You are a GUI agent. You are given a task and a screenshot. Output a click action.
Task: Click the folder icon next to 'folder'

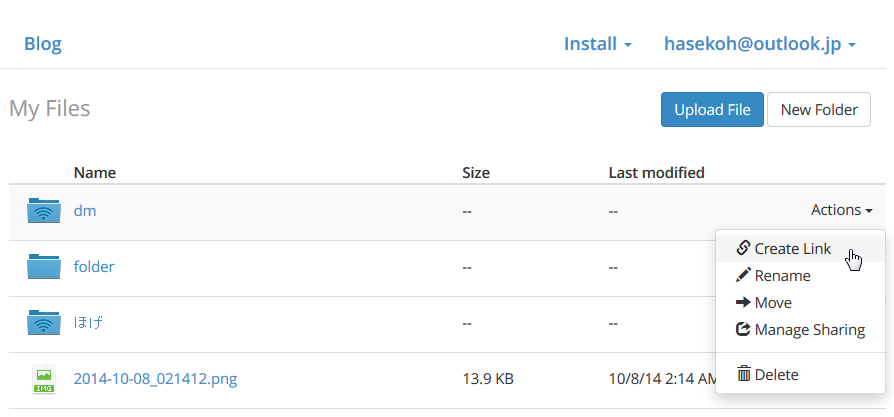(x=44, y=266)
